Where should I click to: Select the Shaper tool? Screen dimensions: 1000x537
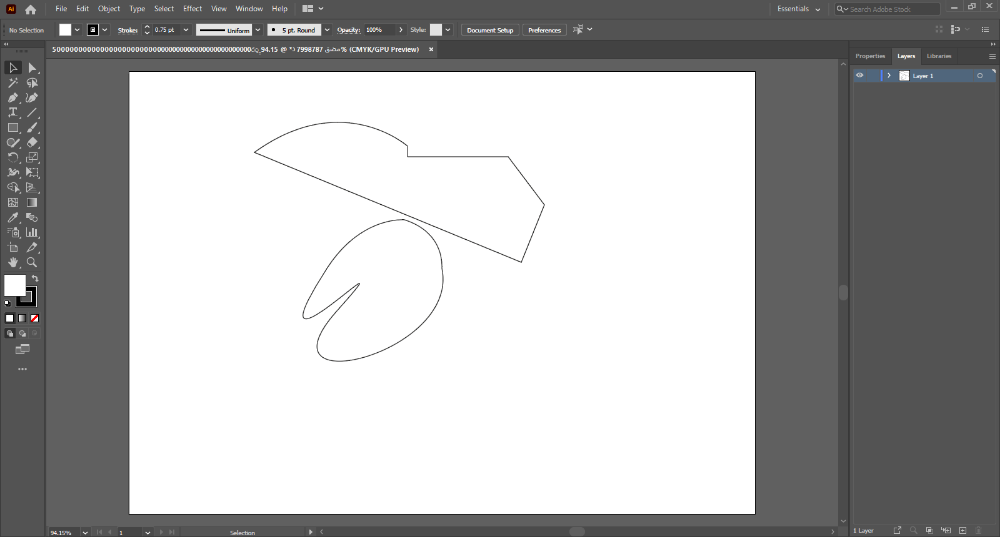pos(13,143)
